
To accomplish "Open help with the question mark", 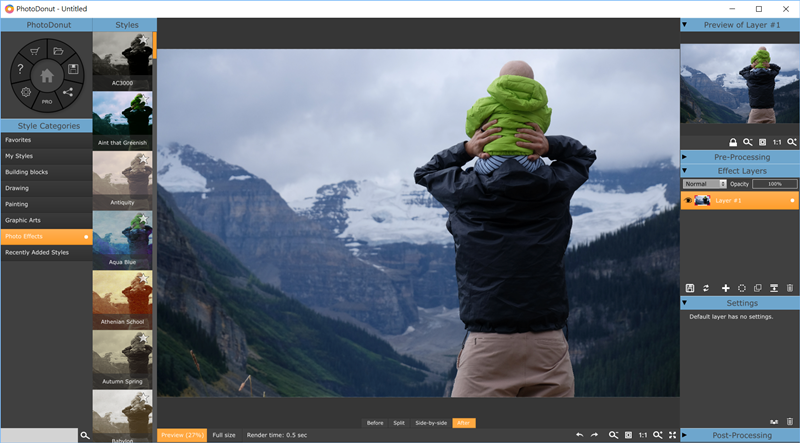I will (20, 69).
